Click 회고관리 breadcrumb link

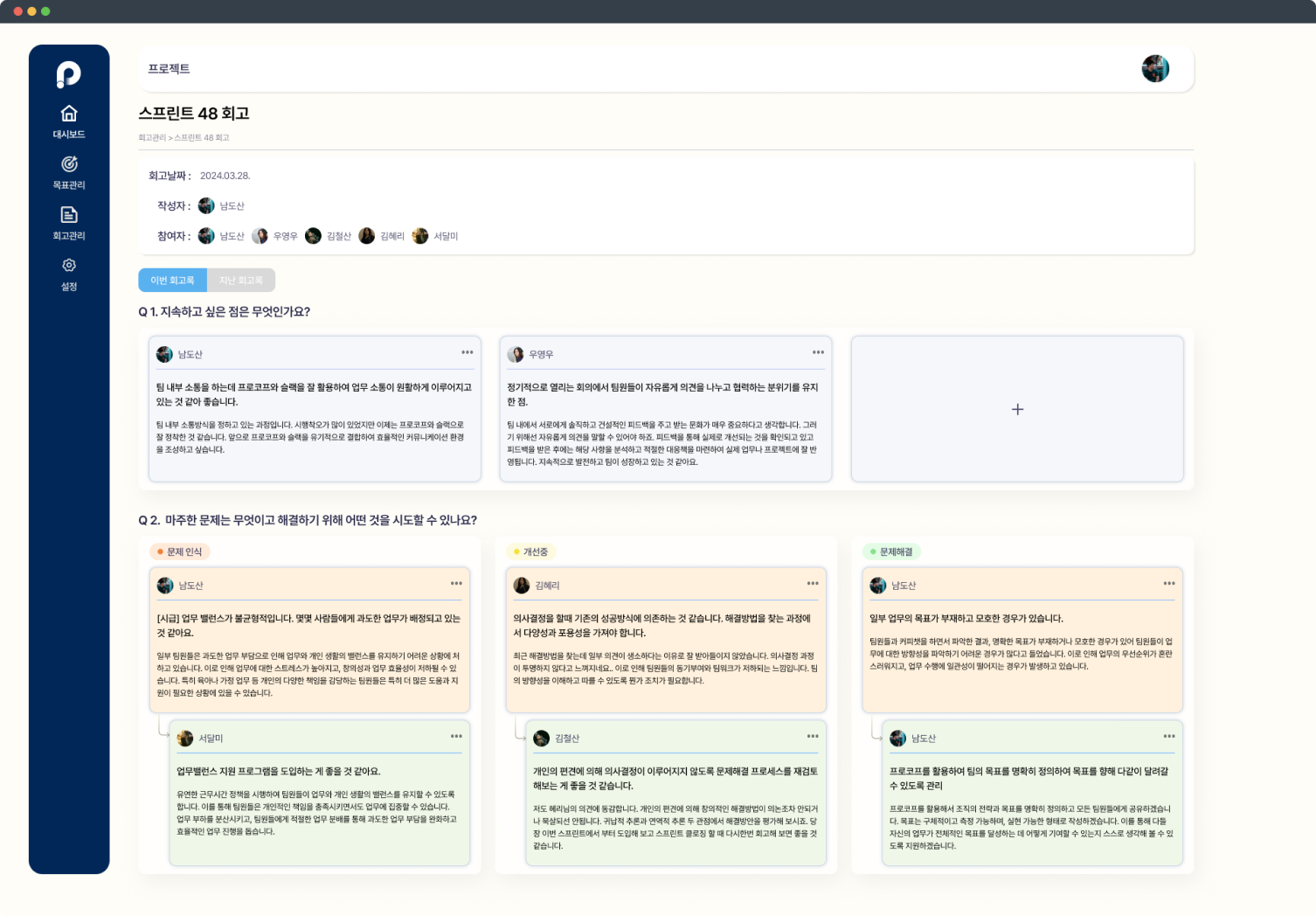[x=152, y=137]
